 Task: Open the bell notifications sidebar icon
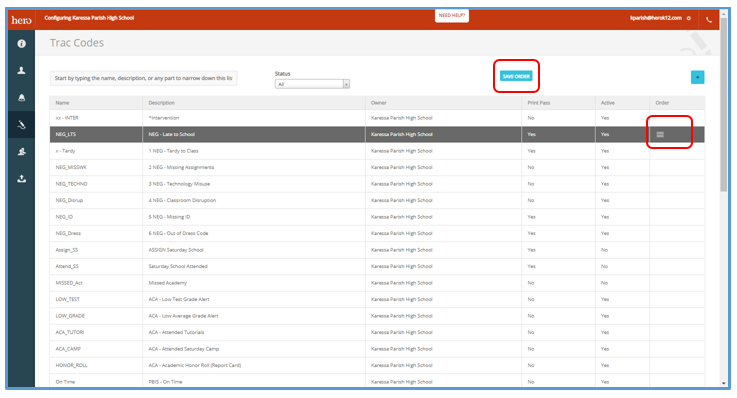22,98
